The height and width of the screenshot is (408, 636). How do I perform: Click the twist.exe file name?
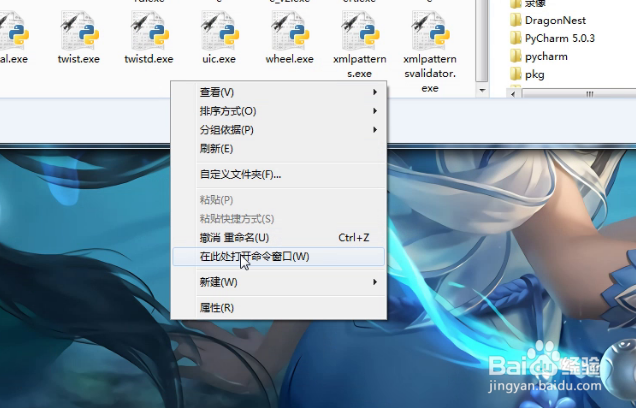(x=79, y=59)
